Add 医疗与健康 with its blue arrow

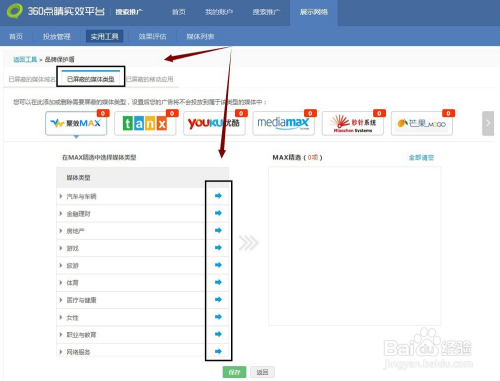point(218,300)
